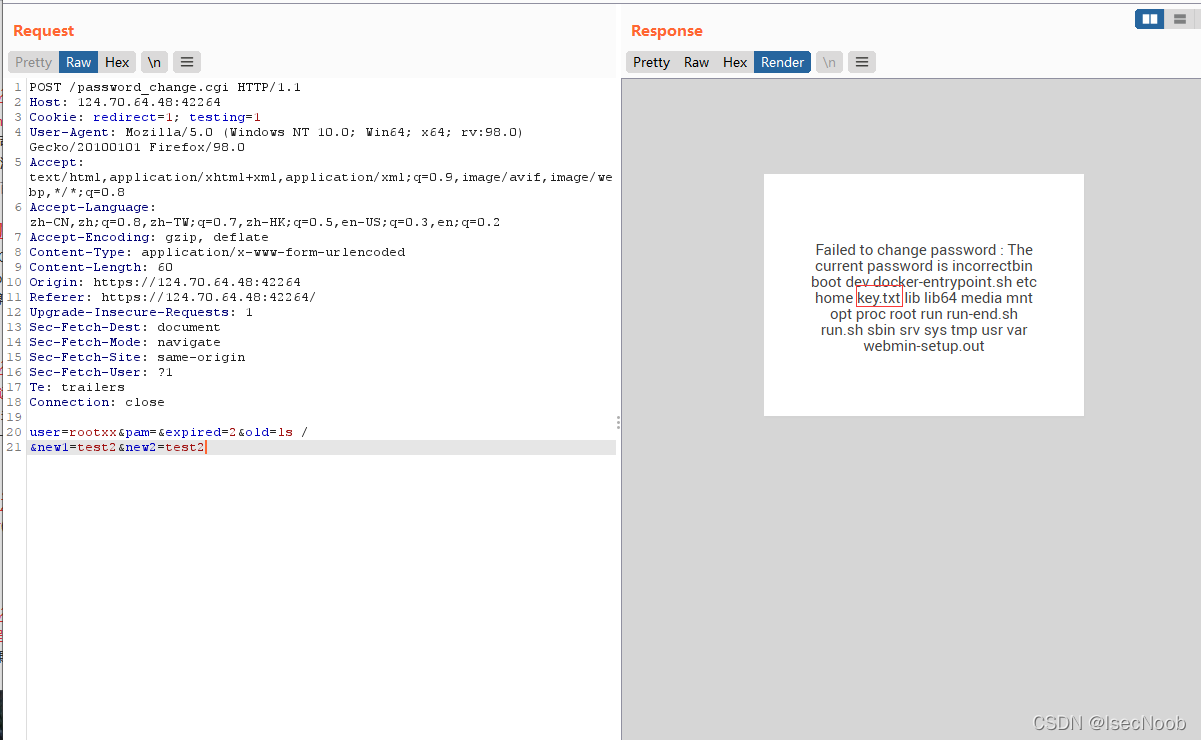The height and width of the screenshot is (740, 1201).
Task: Click Upgrade-Insecure-Requests: 1 line
Action: pyautogui.click(x=141, y=312)
